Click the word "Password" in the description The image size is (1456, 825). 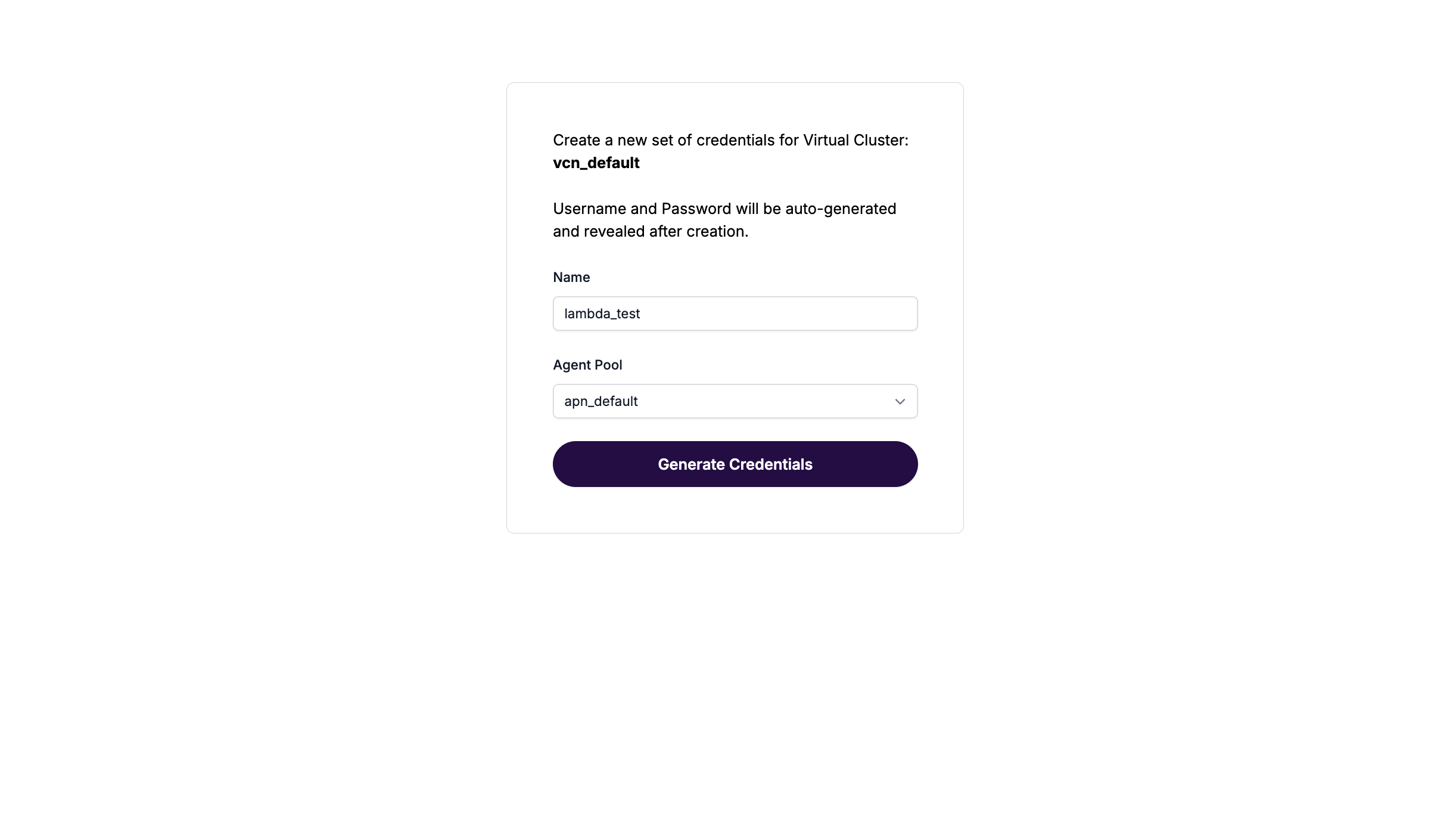[x=696, y=209]
